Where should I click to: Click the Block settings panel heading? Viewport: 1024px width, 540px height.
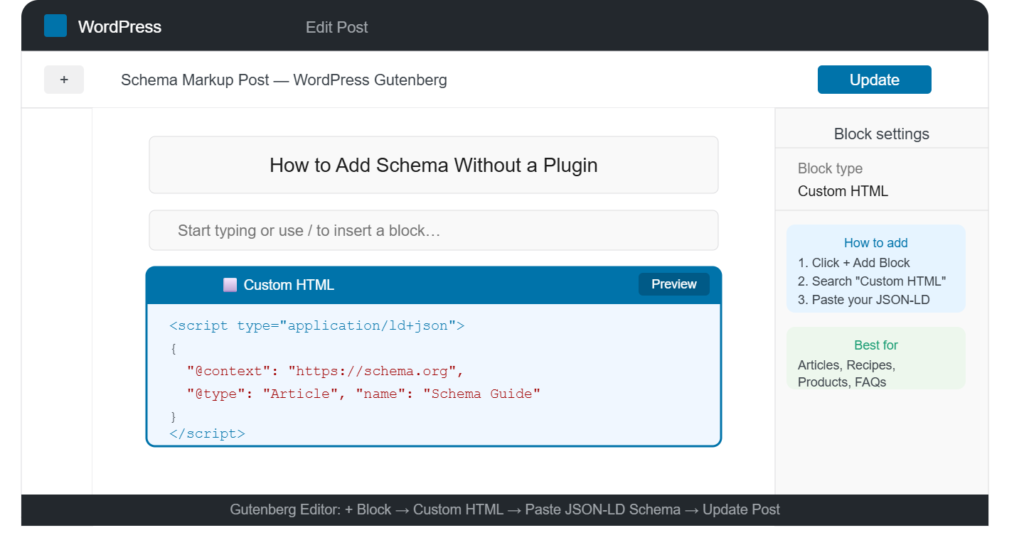881,134
